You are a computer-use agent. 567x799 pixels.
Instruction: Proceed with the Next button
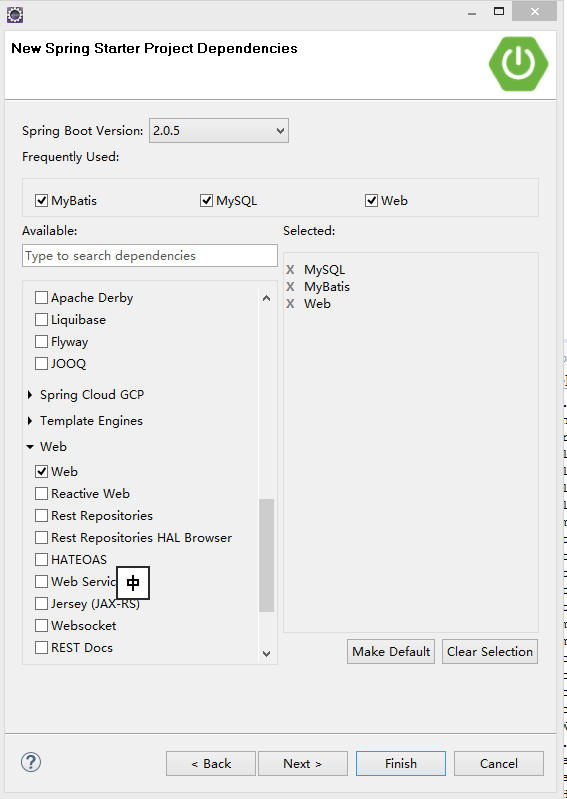click(x=303, y=763)
